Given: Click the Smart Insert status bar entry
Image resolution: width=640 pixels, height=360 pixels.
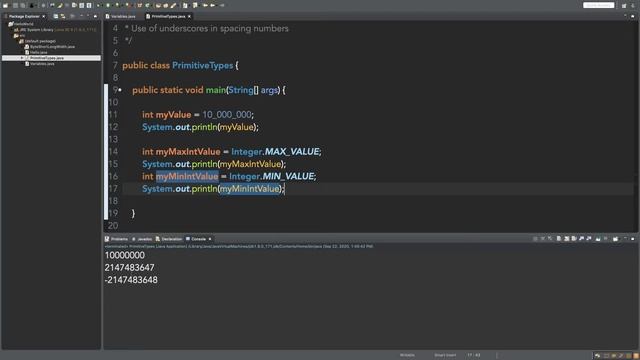Looking at the screenshot, I should coord(445,355).
